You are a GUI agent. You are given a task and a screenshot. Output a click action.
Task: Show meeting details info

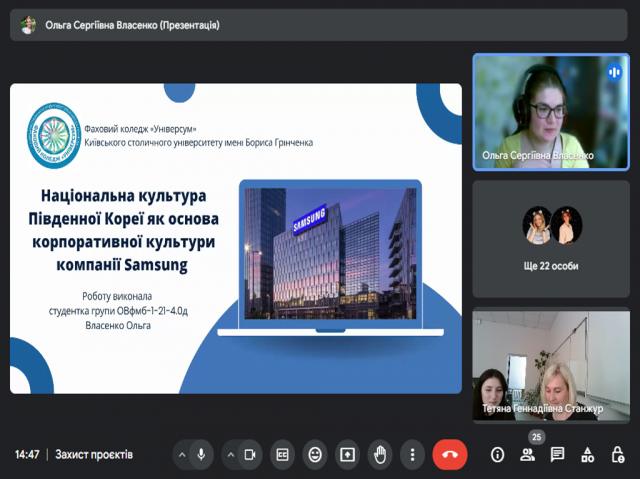pos(497,455)
